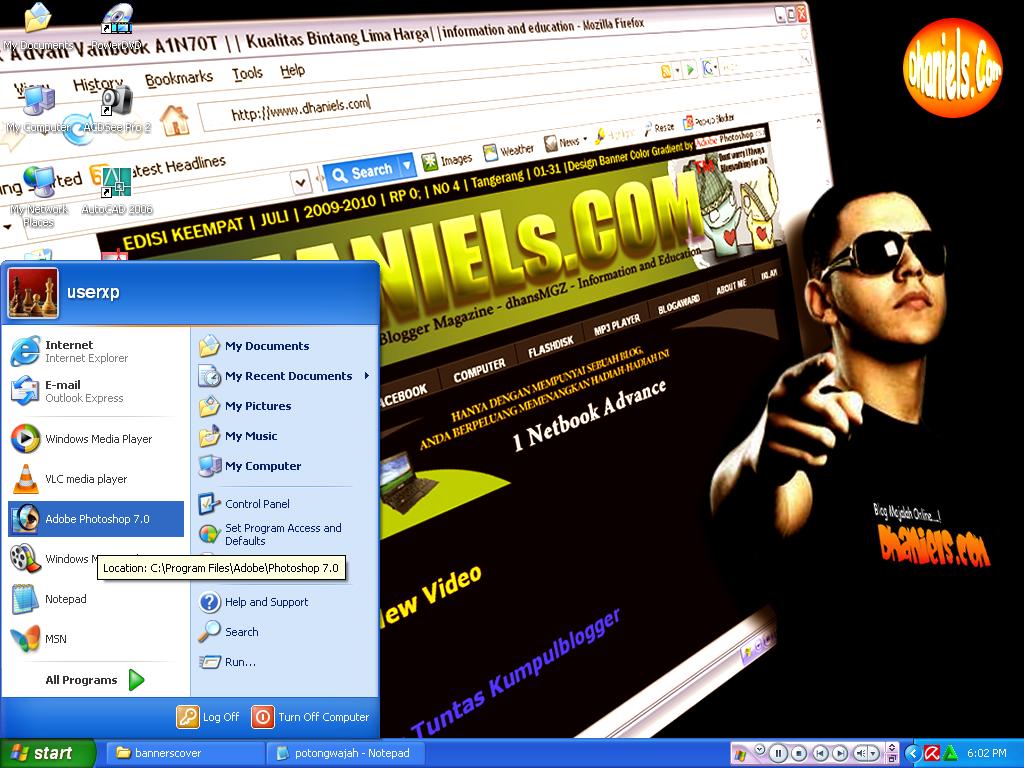1024x768 pixels.
Task: Select My Network Places desktop icon
Action: pyautogui.click(x=39, y=197)
